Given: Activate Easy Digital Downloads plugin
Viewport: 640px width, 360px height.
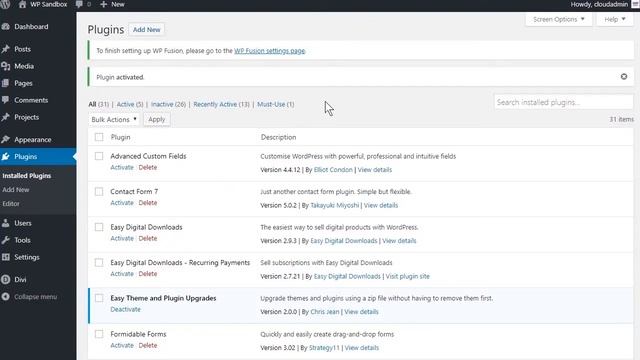Looking at the screenshot, I should click(x=122, y=238).
